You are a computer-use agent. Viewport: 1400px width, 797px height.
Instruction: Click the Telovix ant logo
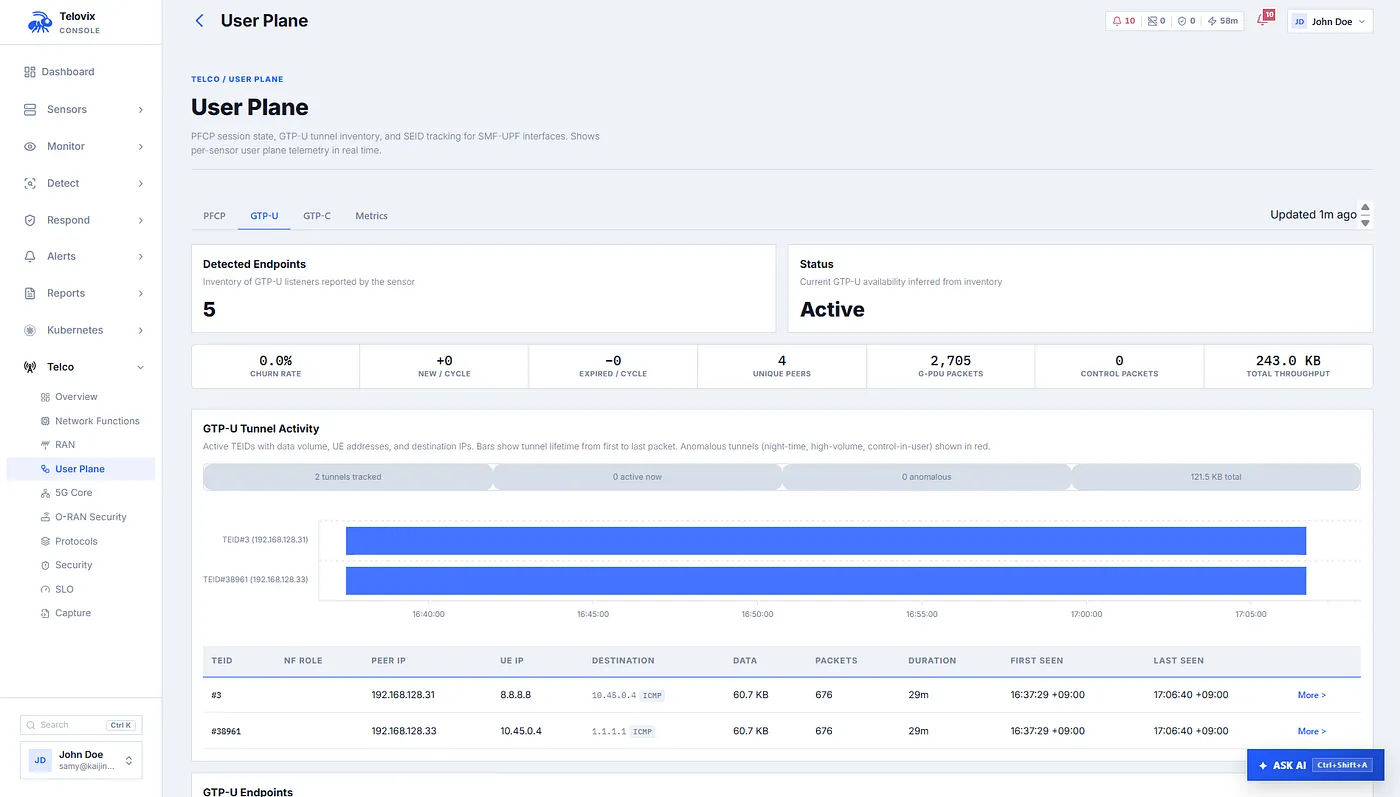[40, 22]
